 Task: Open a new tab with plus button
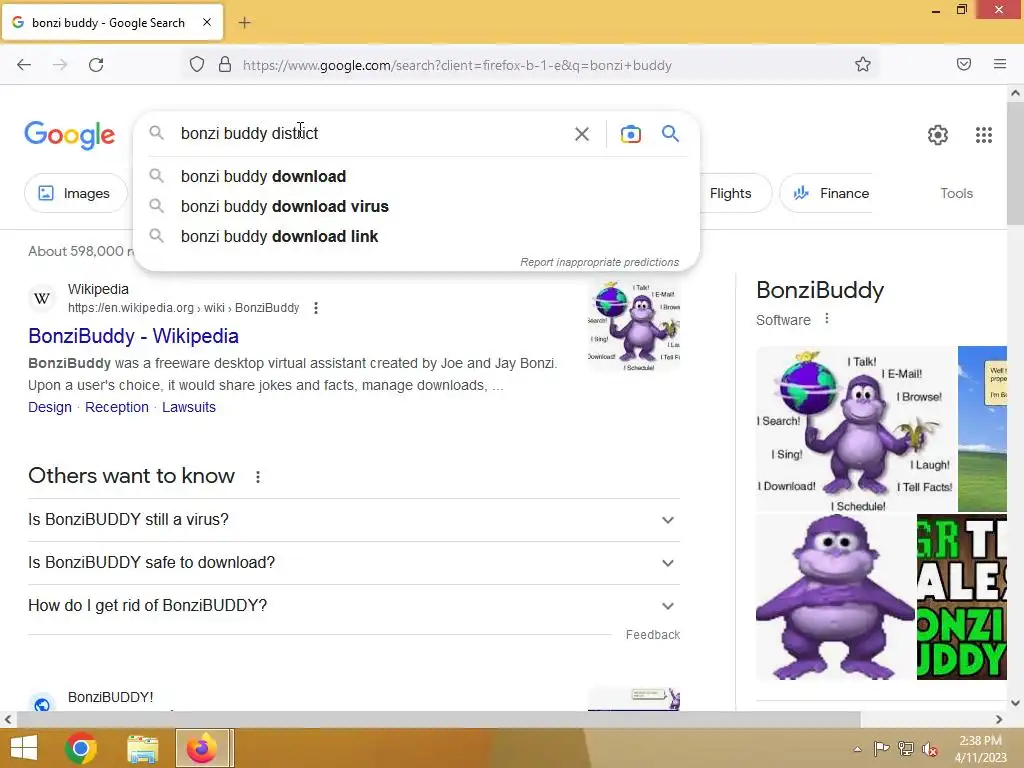tap(244, 23)
